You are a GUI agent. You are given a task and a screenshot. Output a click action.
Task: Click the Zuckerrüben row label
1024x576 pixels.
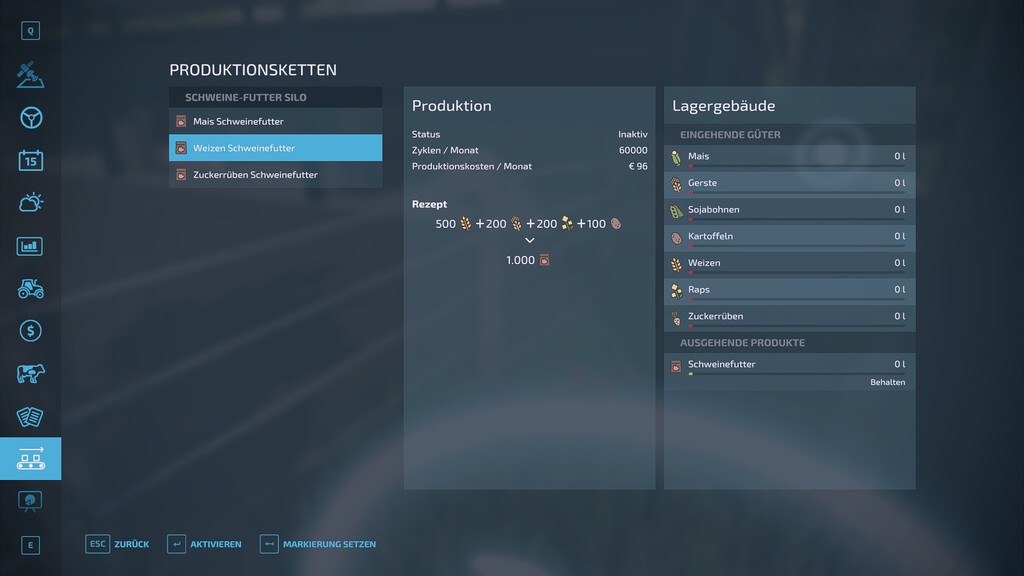click(716, 316)
